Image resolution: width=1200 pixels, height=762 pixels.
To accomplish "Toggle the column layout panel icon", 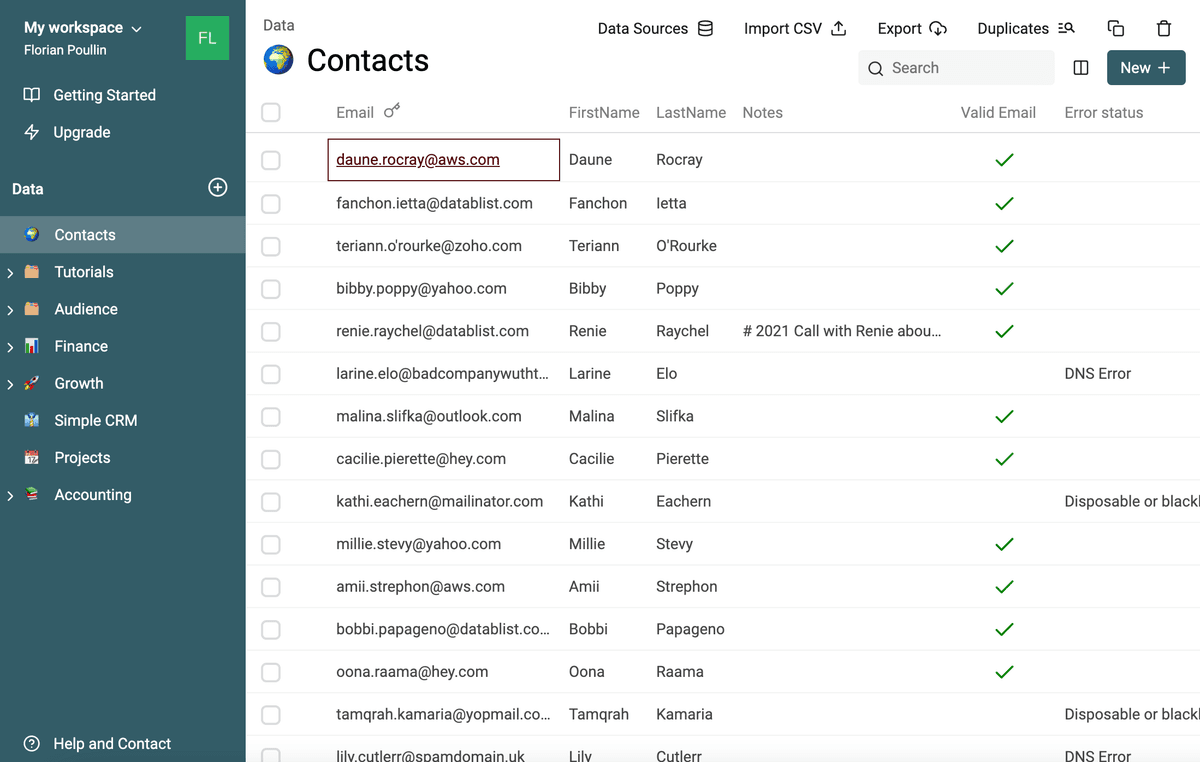I will (x=1081, y=68).
